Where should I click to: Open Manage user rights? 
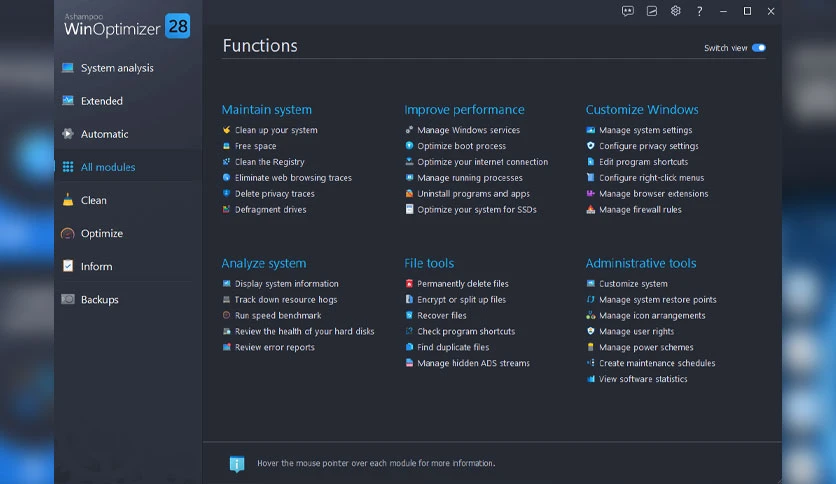tap(636, 331)
